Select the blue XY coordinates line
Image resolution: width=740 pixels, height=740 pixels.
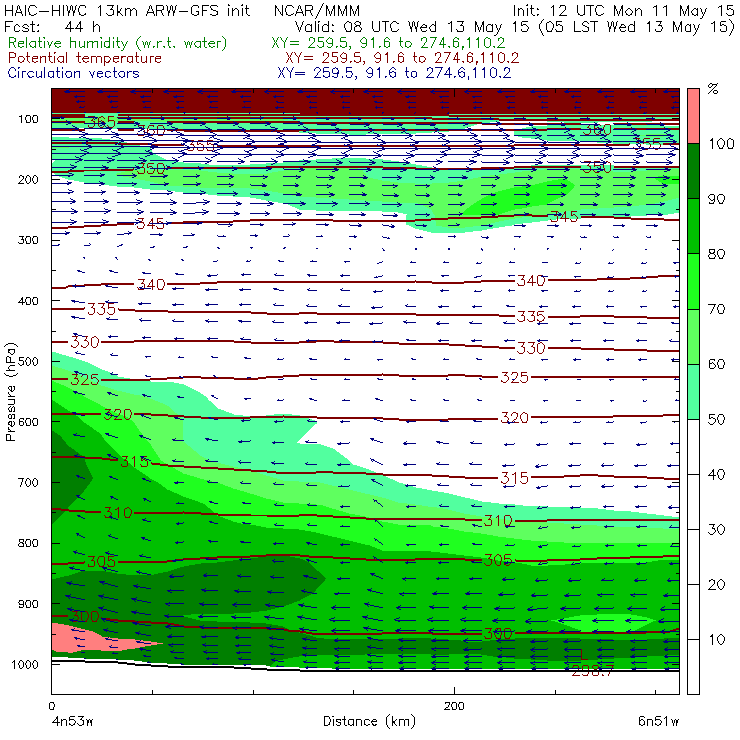[394, 73]
